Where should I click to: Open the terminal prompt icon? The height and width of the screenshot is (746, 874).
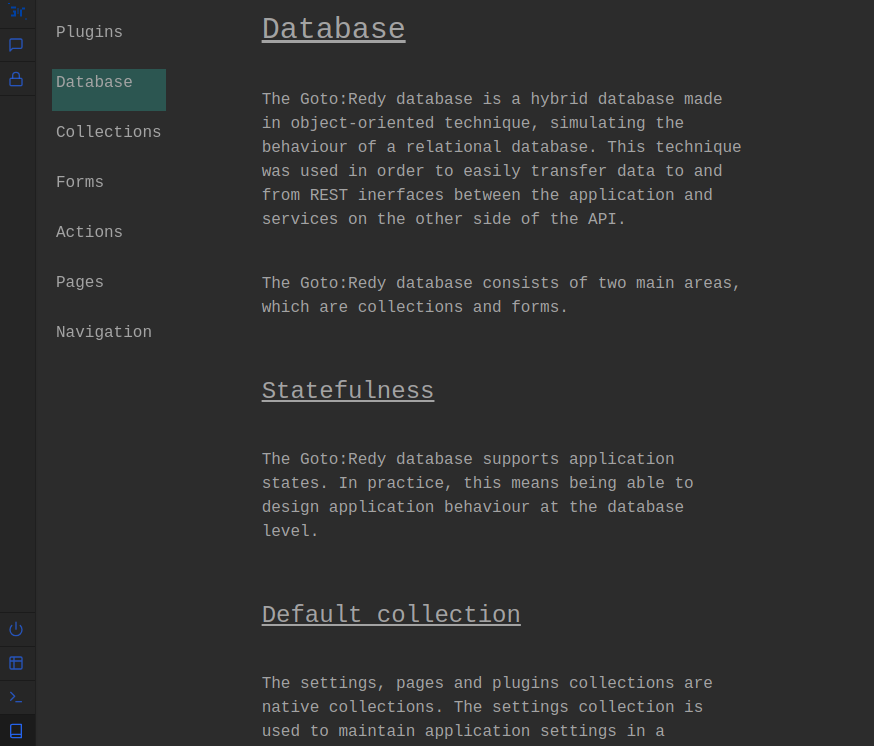tap(16, 697)
